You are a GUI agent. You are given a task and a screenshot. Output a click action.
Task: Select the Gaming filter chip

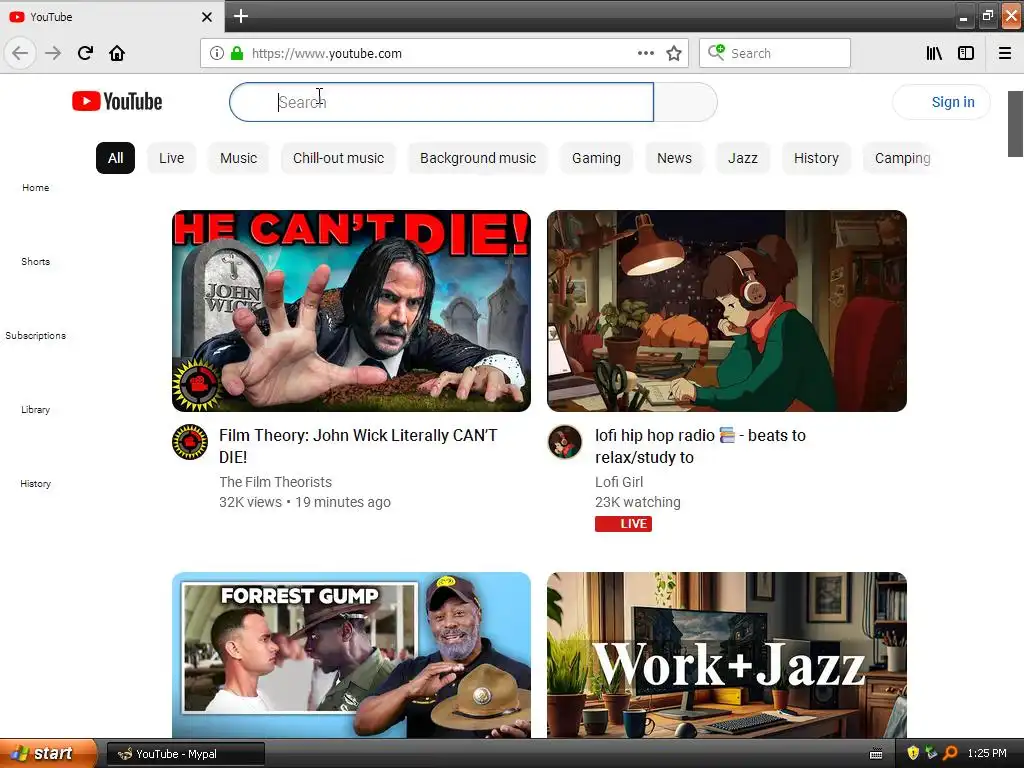[x=596, y=158]
